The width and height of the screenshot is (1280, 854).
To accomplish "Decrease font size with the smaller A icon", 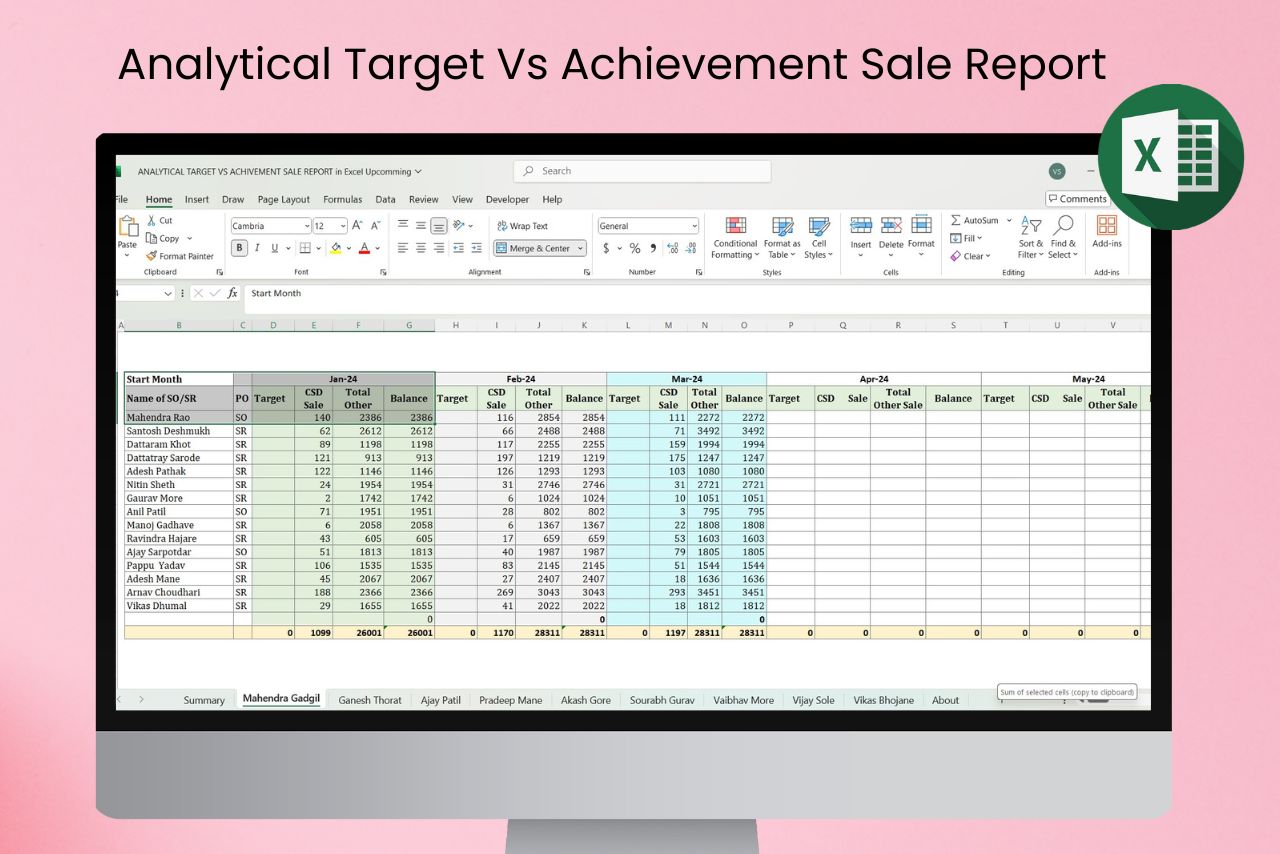I will 376,226.
